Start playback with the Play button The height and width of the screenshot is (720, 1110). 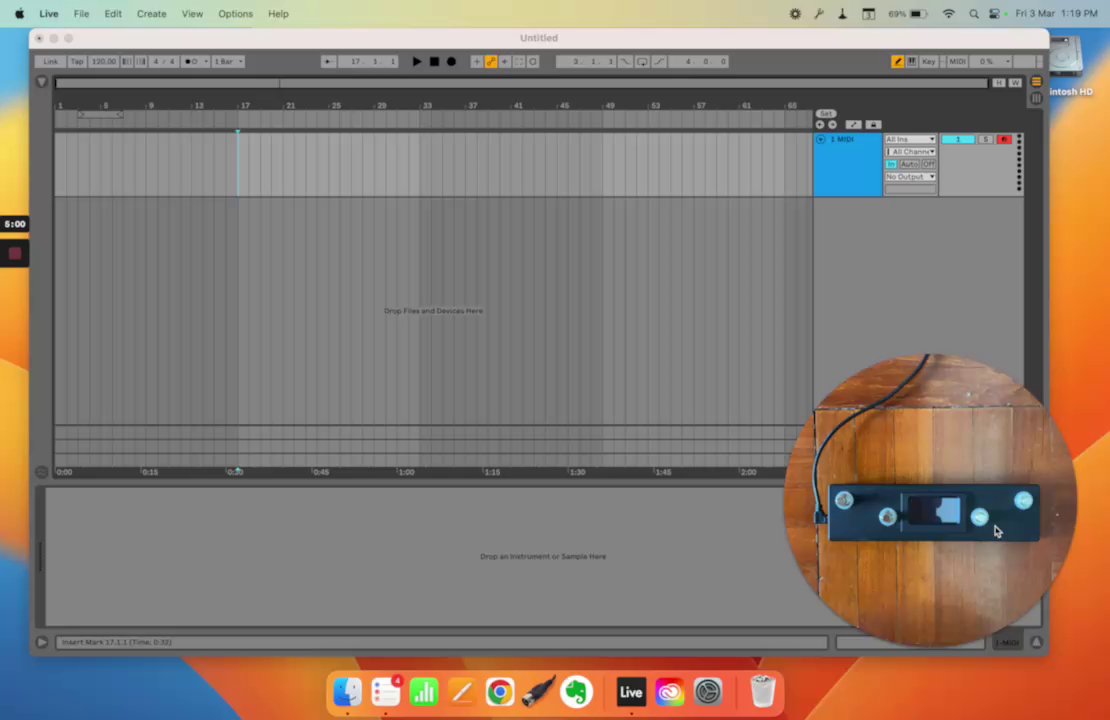pyautogui.click(x=416, y=62)
